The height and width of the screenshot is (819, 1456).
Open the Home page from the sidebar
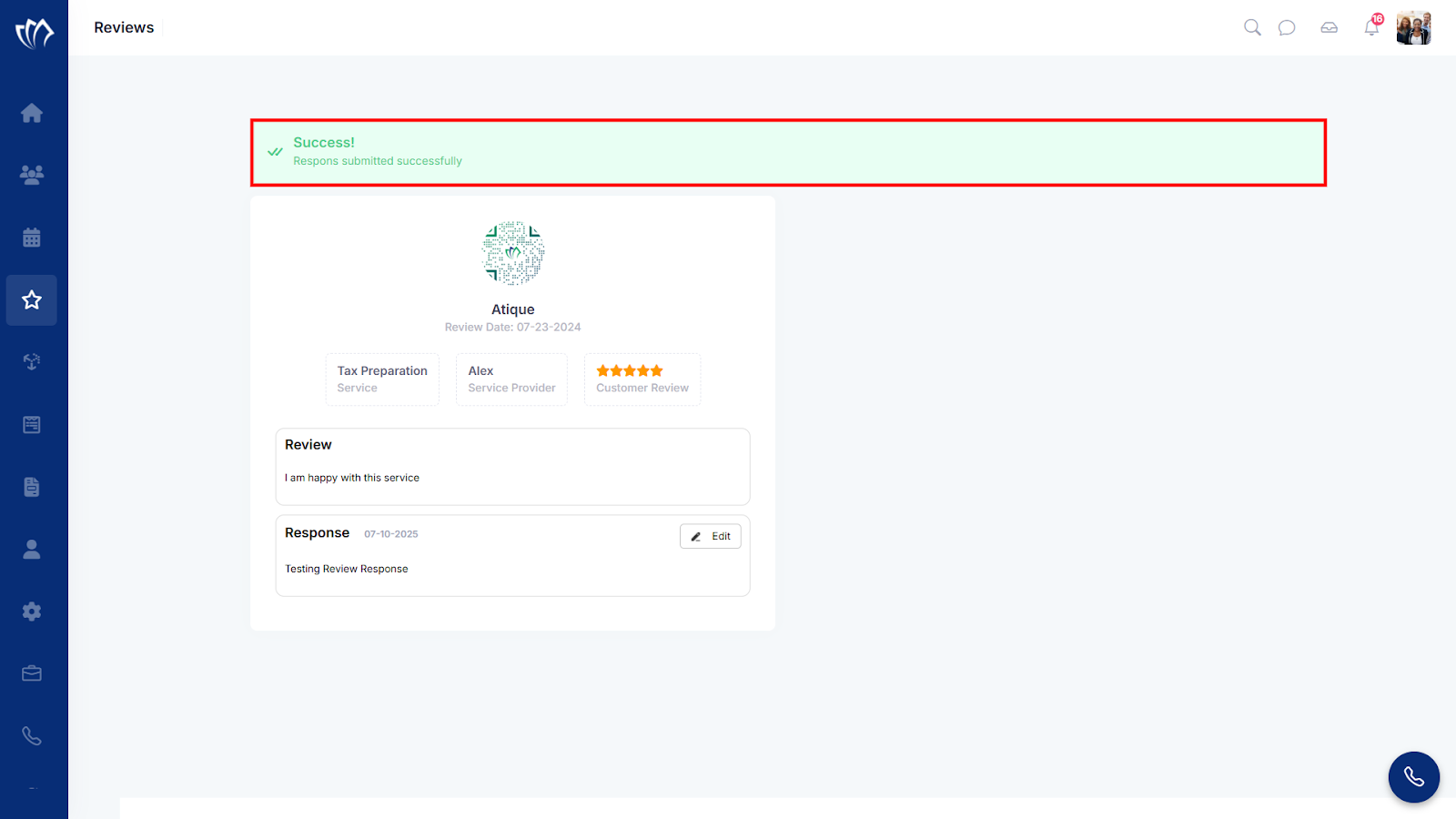pyautogui.click(x=32, y=113)
